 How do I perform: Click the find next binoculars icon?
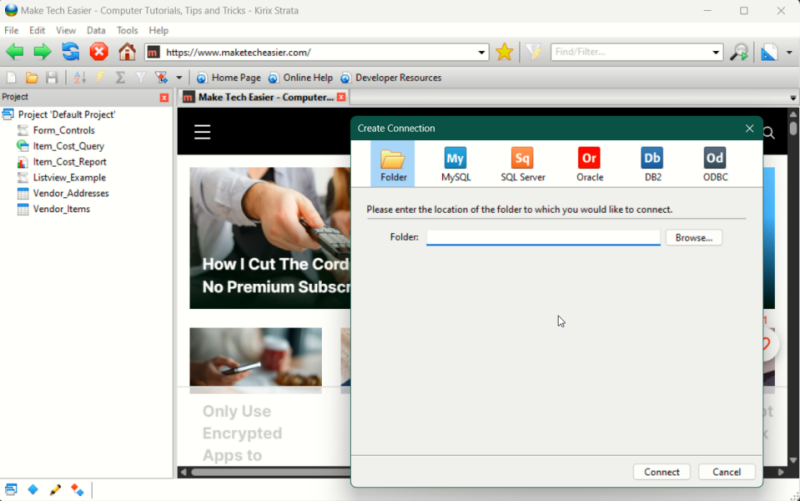[x=739, y=52]
